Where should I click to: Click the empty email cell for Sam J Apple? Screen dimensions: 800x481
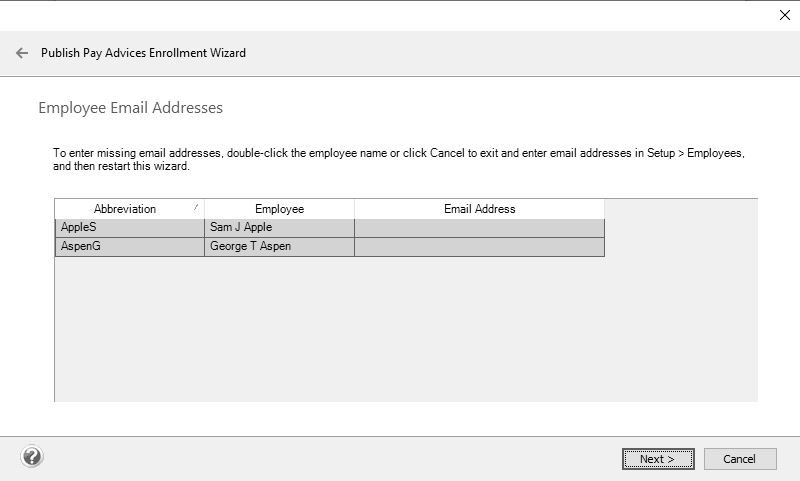(479, 228)
